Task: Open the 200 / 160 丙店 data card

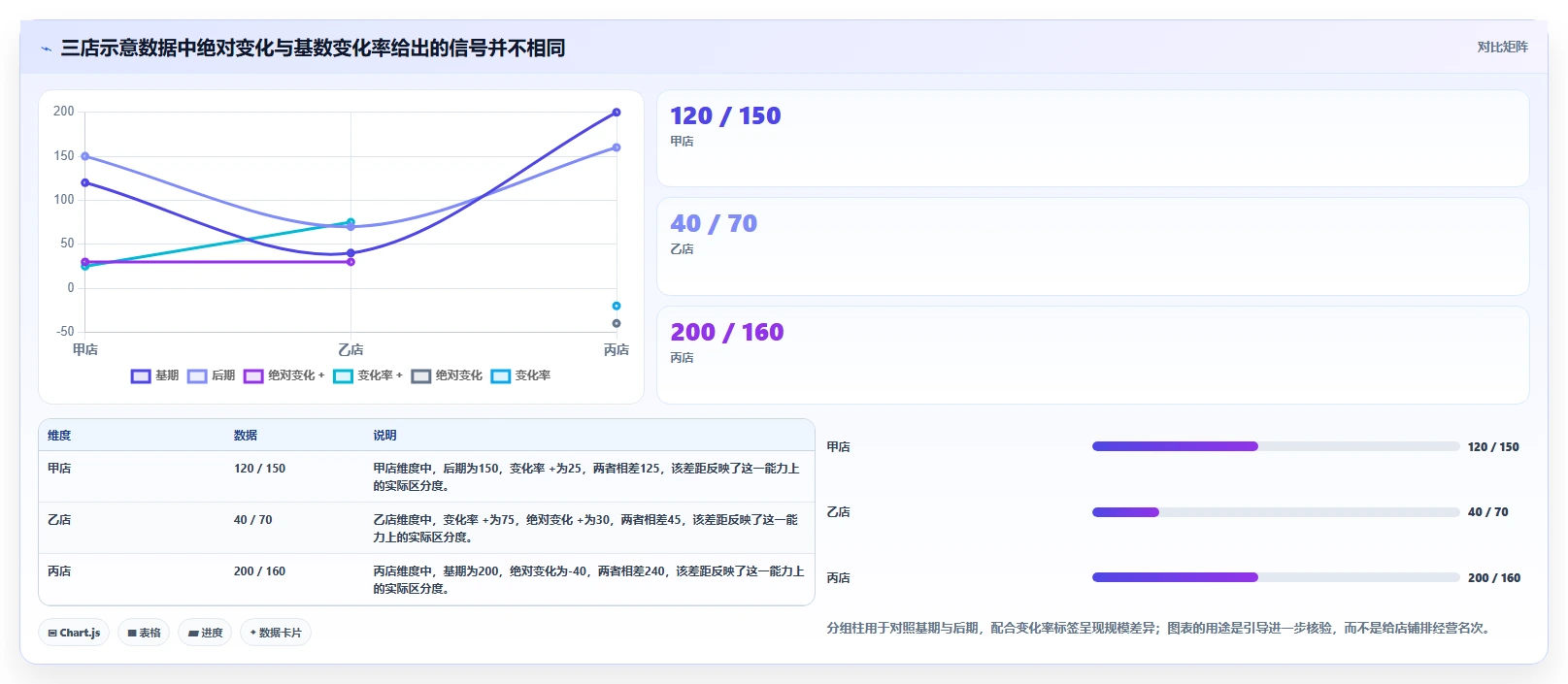Action: (x=1093, y=355)
